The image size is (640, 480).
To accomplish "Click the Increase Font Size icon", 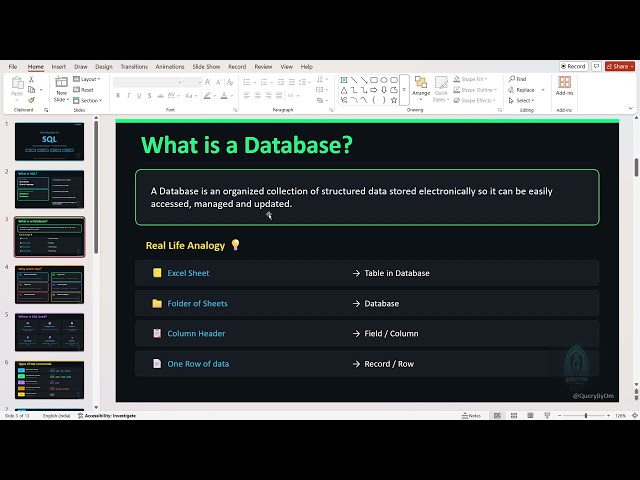I will 208,82.
